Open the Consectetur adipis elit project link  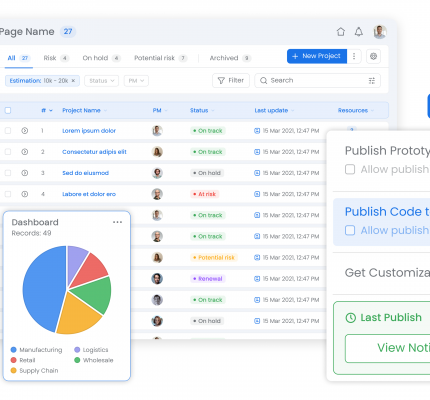(94, 152)
